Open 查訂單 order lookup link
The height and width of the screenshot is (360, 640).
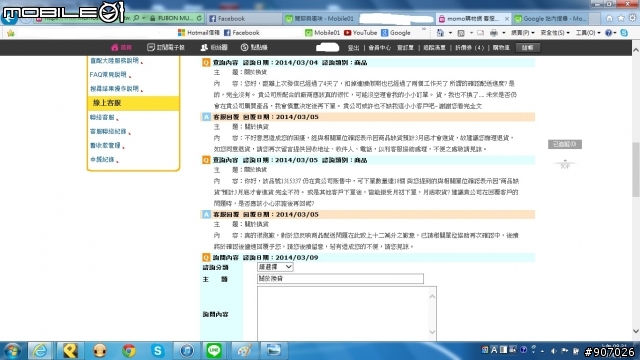405,48
